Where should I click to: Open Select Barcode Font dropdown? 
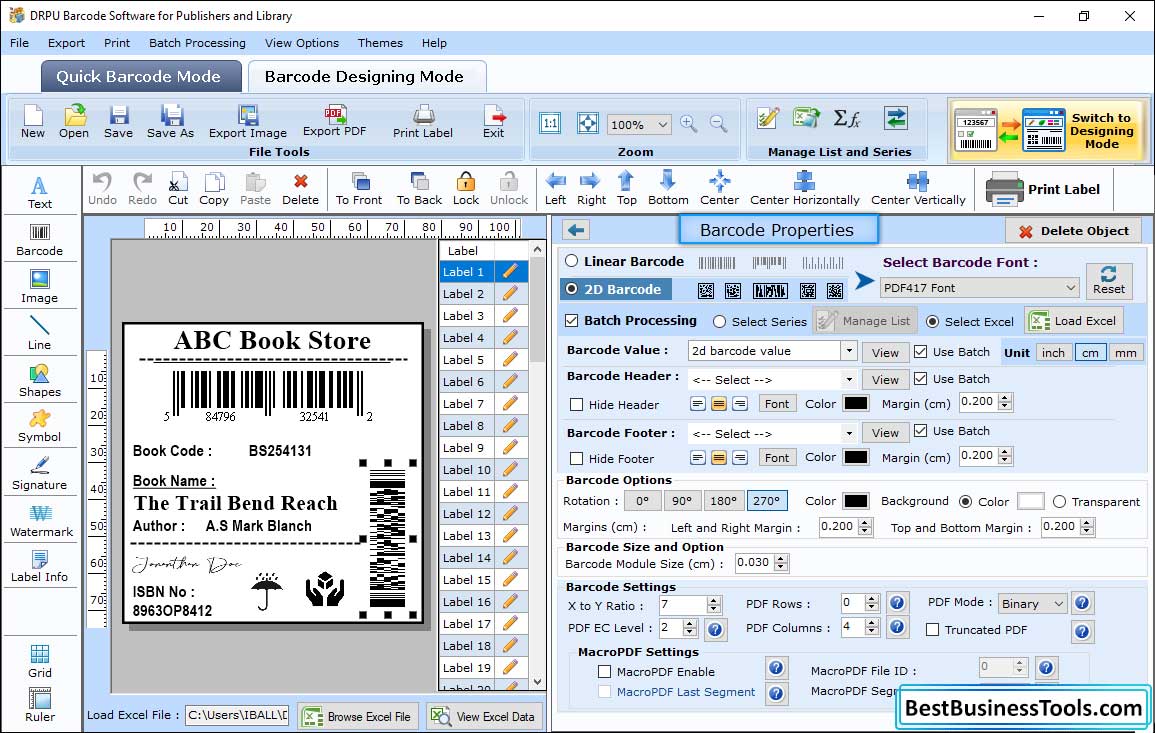980,288
